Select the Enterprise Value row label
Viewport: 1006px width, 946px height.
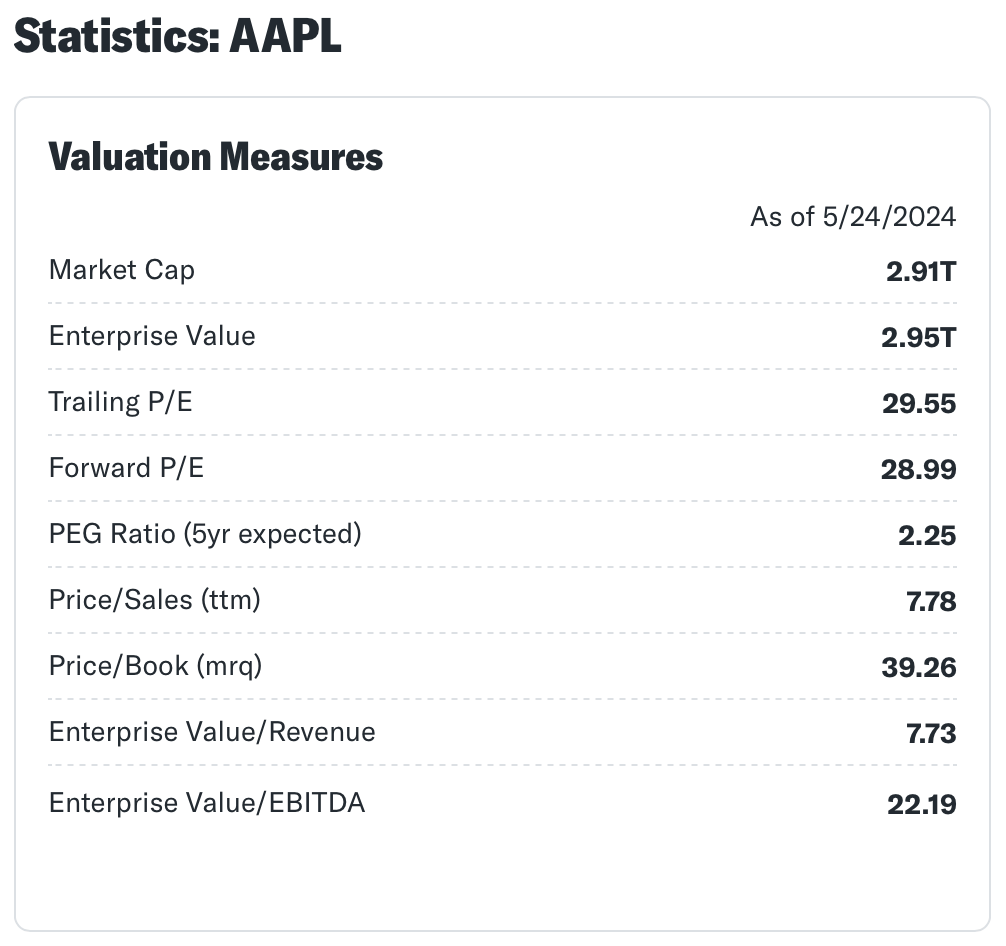152,336
